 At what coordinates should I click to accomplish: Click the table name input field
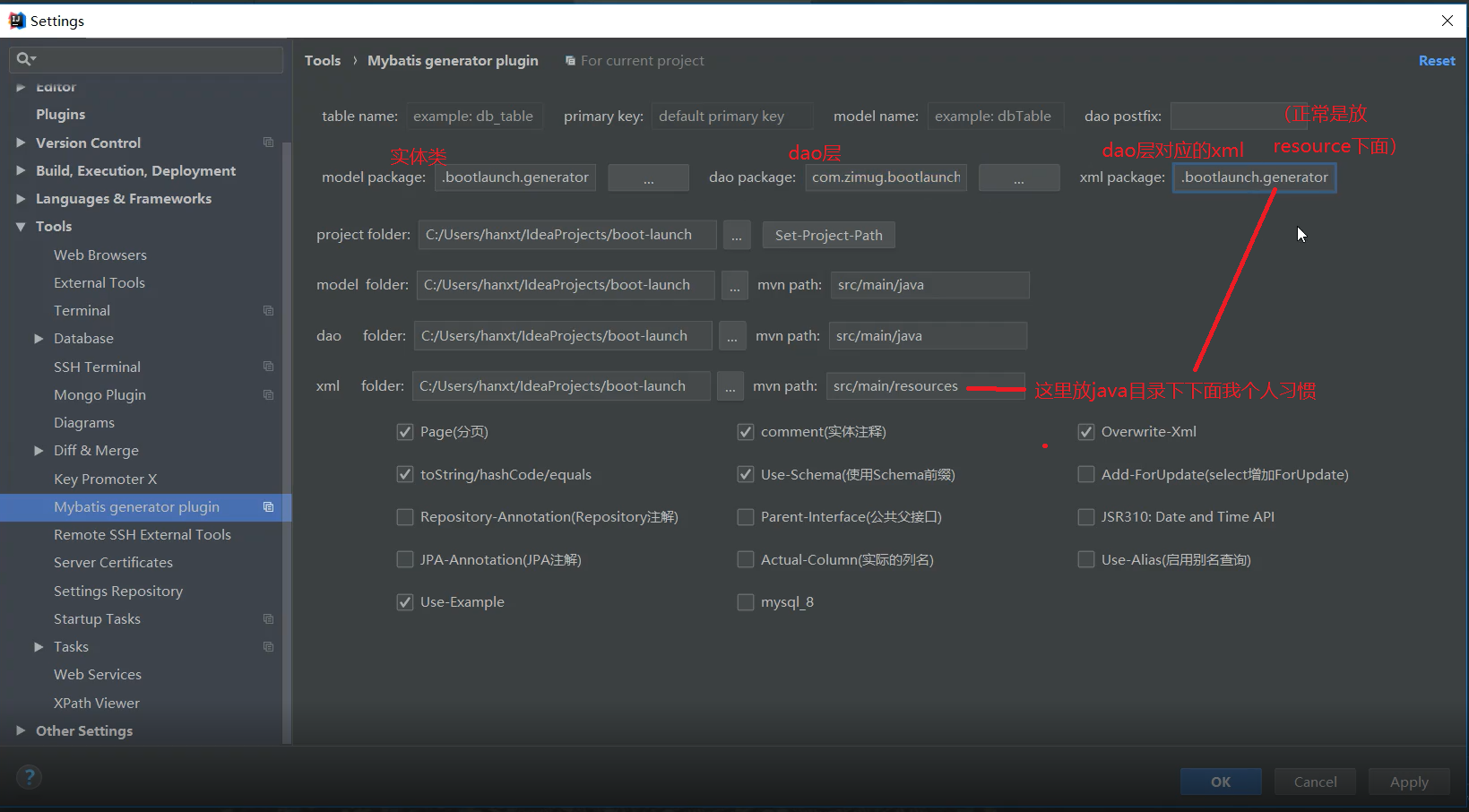(474, 117)
